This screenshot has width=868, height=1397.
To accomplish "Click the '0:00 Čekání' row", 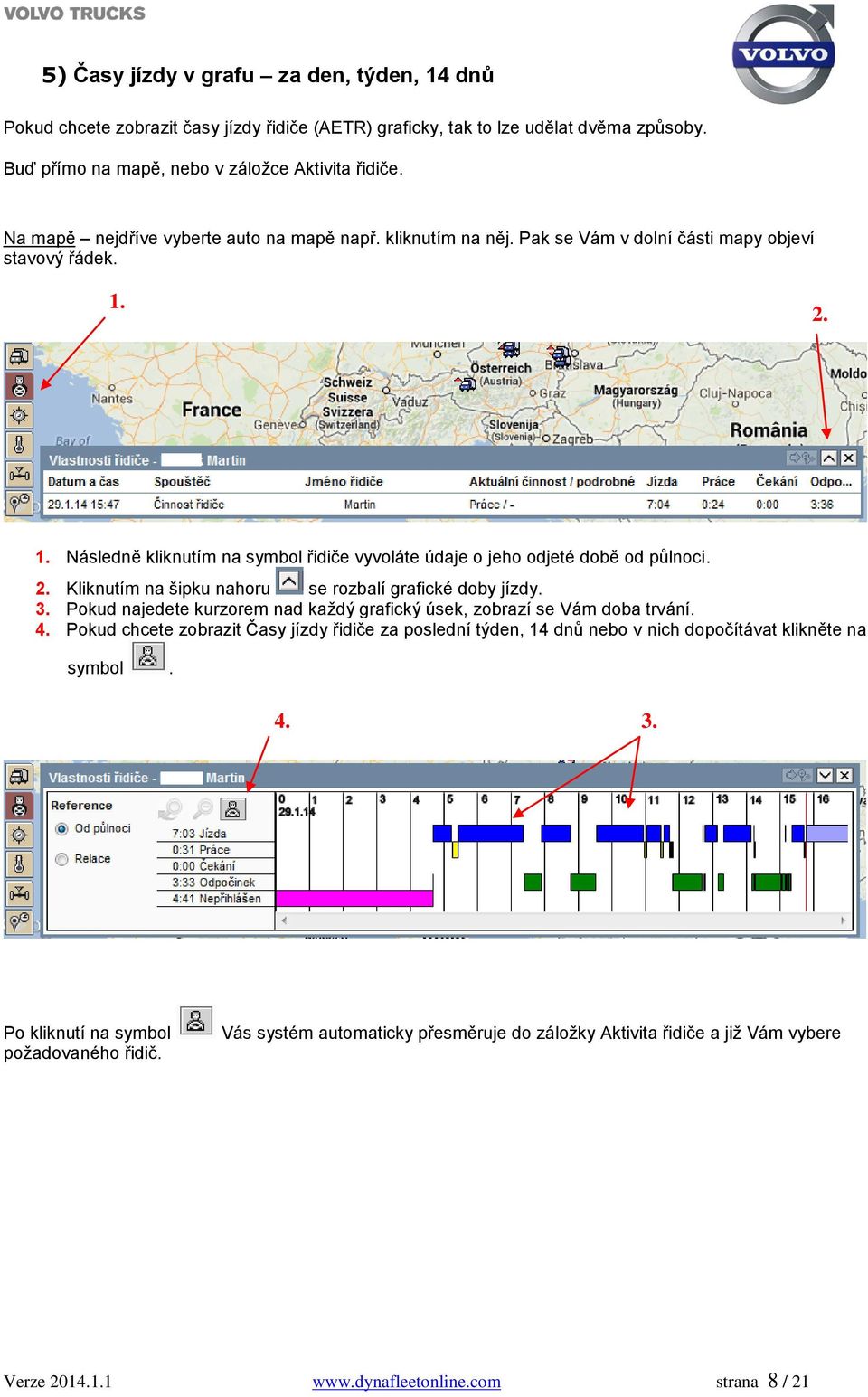I will click(217, 866).
